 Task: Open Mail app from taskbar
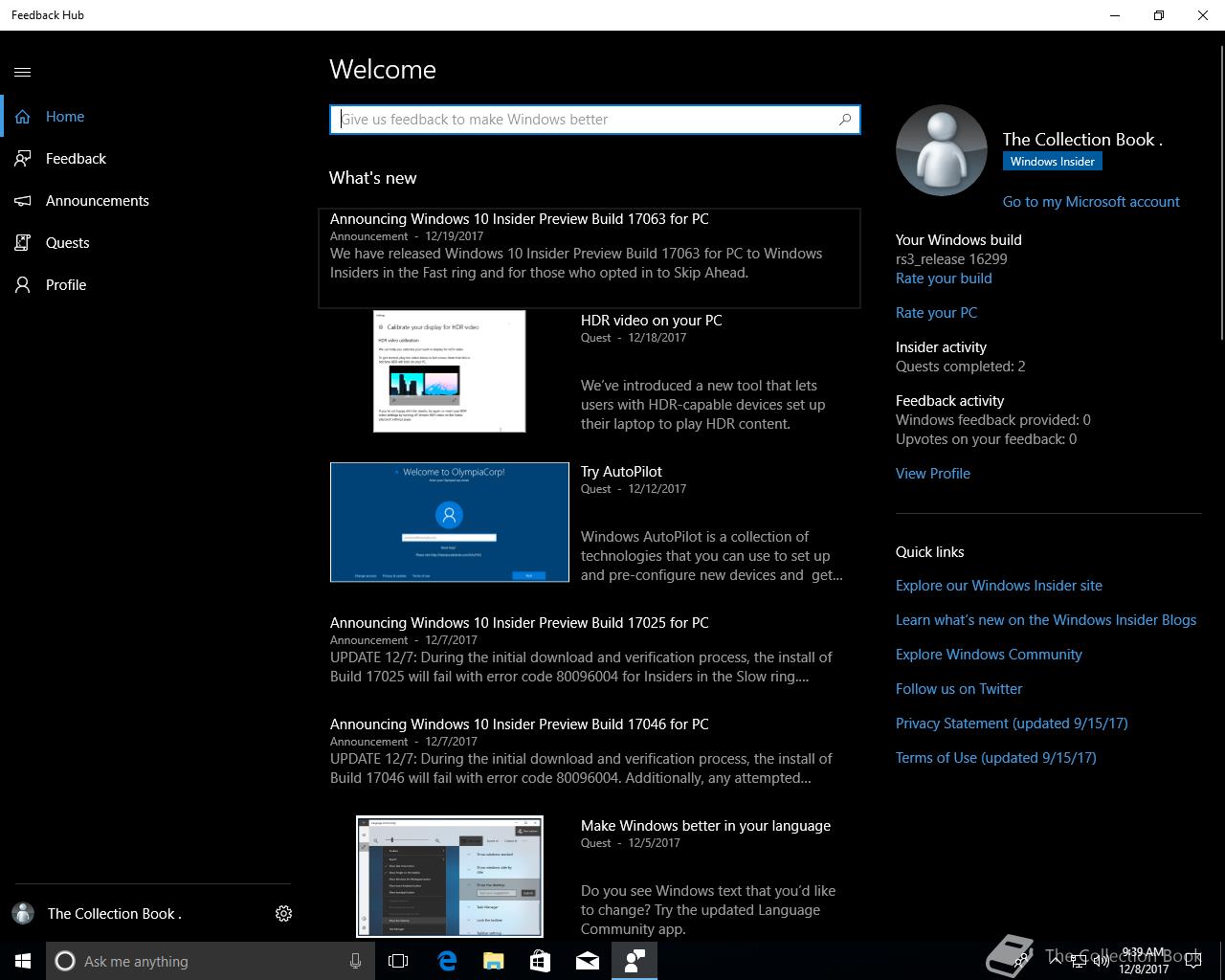587,961
